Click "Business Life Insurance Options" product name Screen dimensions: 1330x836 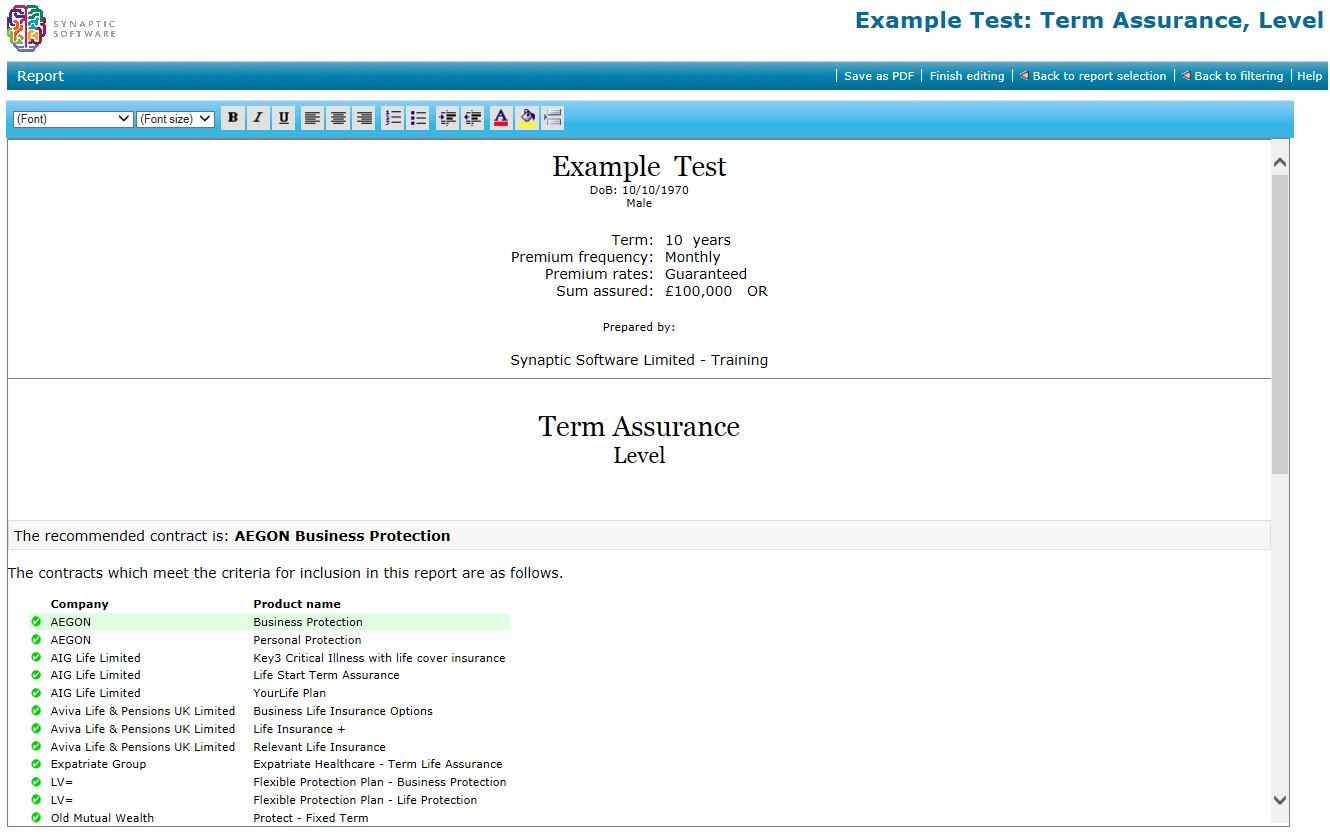coord(343,711)
